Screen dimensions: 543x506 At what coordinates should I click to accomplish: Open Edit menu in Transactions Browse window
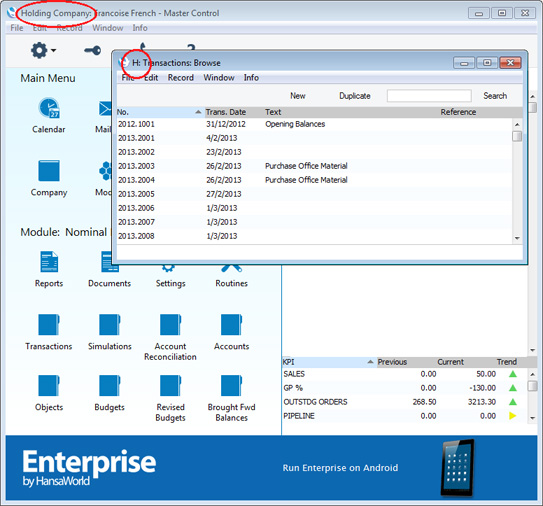click(x=151, y=78)
